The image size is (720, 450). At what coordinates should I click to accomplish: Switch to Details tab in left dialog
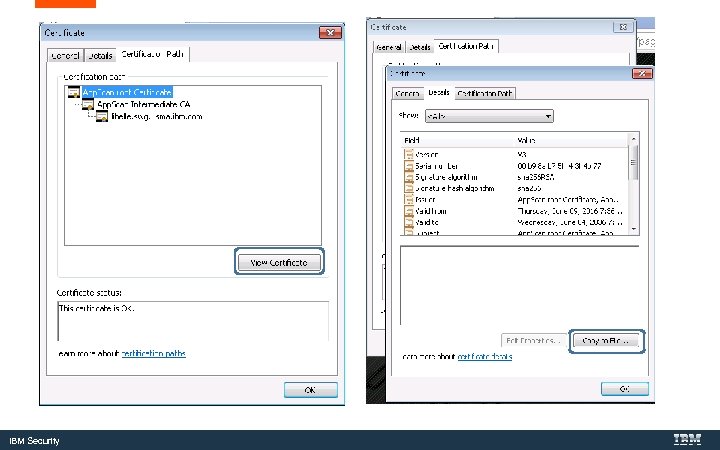(100, 56)
